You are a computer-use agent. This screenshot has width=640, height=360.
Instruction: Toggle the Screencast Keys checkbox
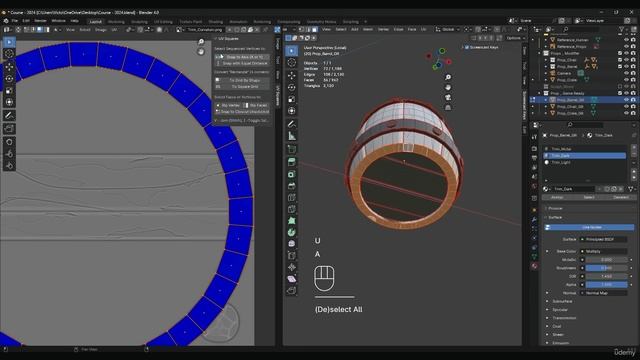pos(467,47)
